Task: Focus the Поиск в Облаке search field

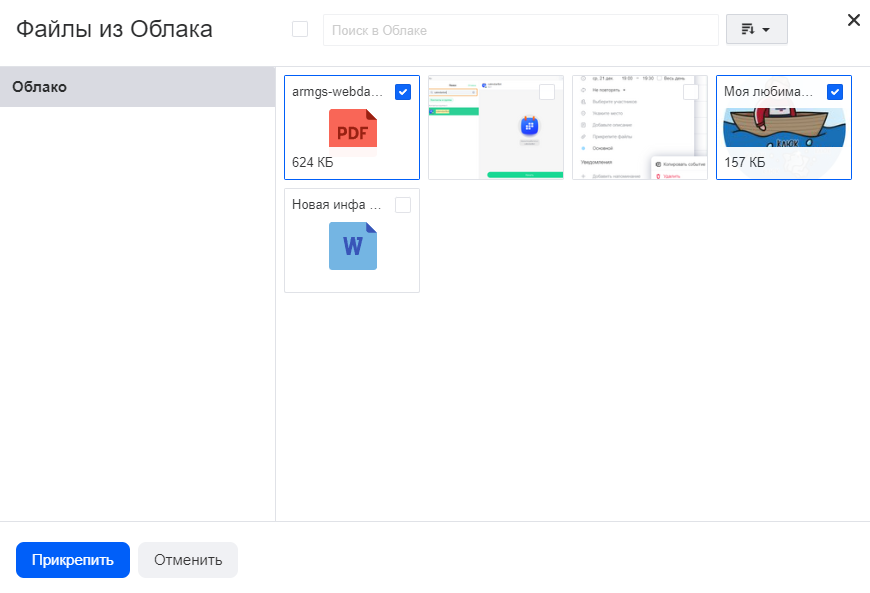Action: tap(520, 30)
